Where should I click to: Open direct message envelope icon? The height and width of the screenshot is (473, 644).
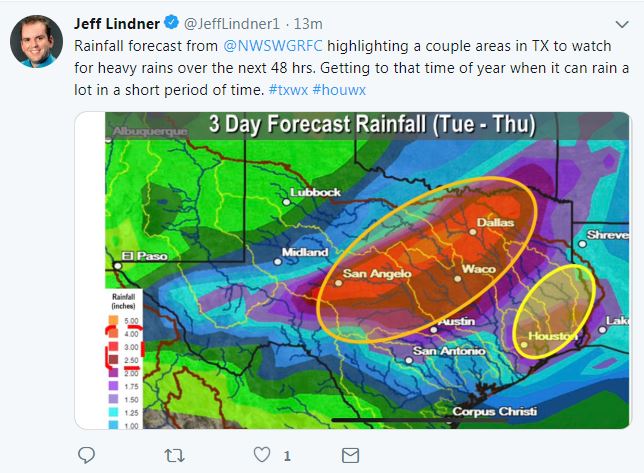pyautogui.click(x=350, y=455)
